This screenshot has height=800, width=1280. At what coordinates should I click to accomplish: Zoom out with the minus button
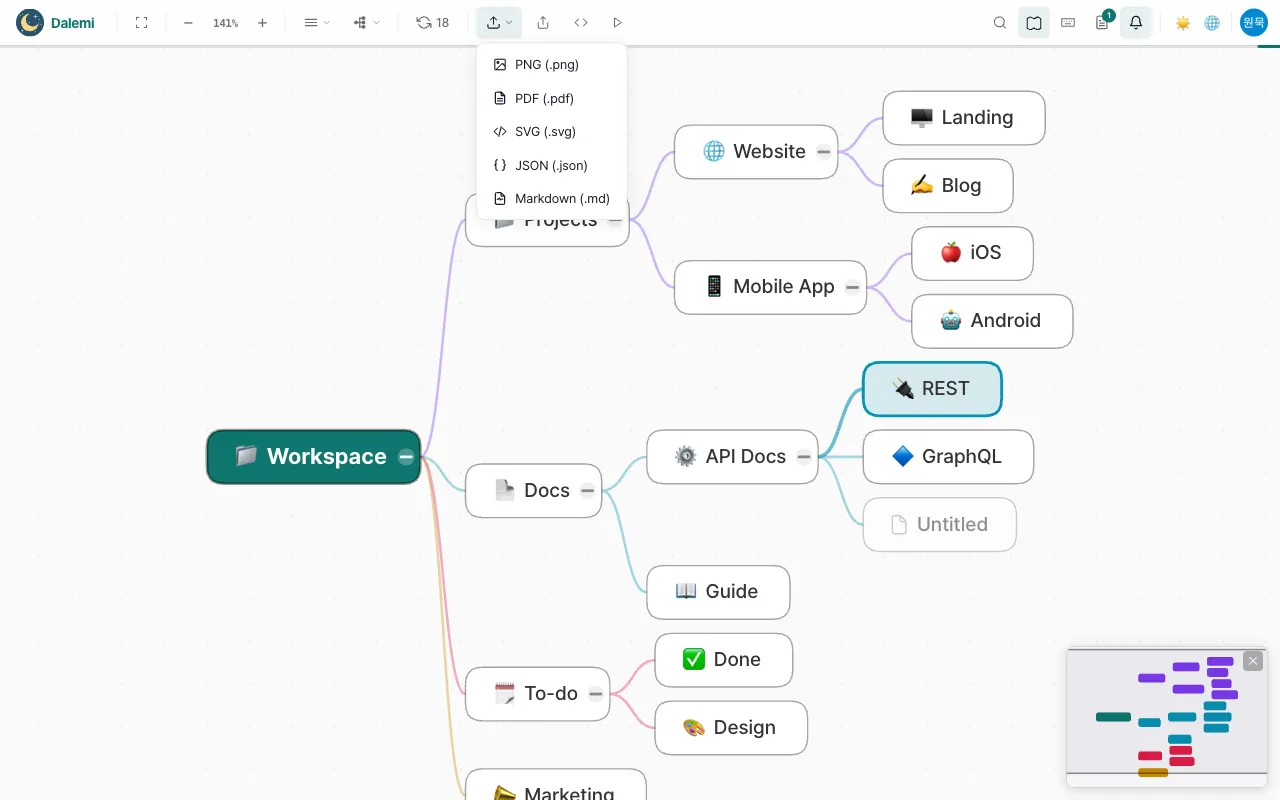(188, 22)
